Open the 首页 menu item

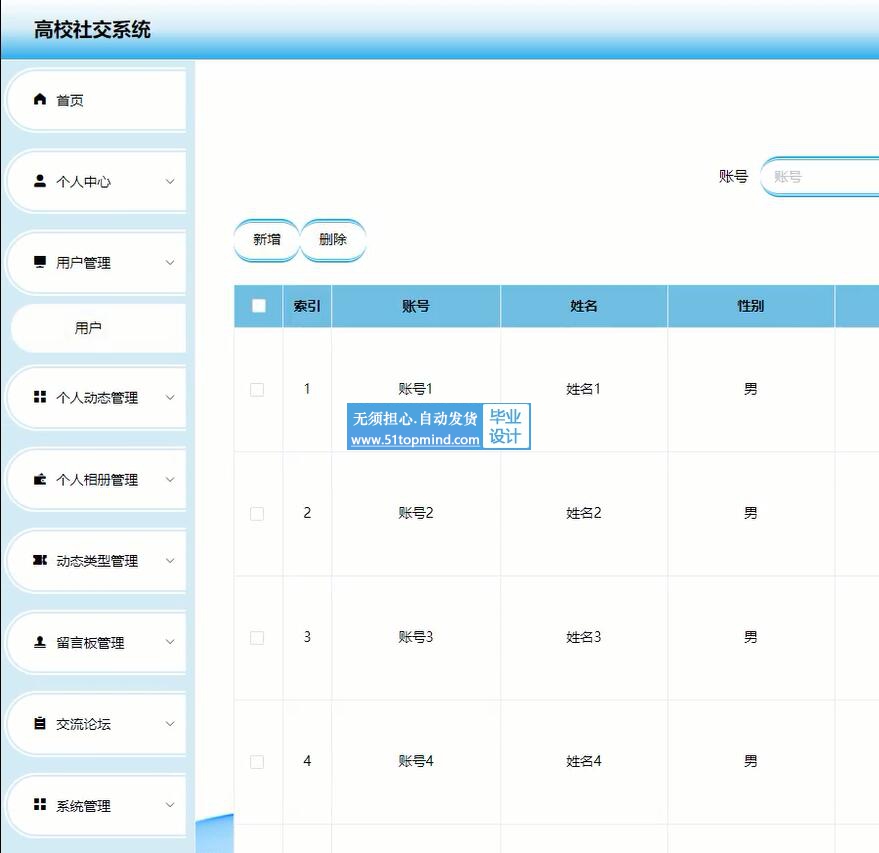[x=96, y=100]
